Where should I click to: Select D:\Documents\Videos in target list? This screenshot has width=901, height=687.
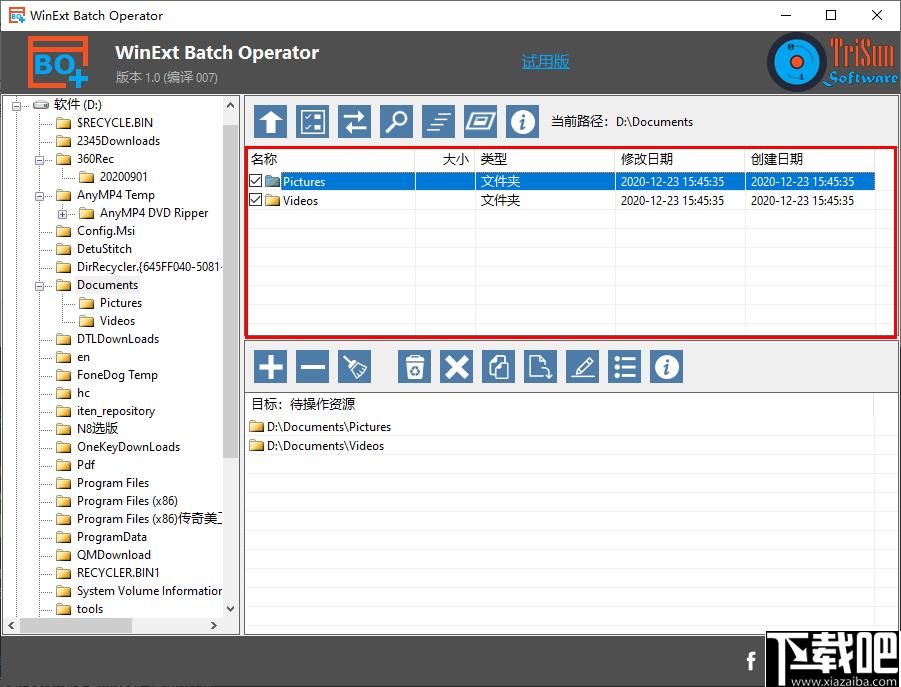pos(325,446)
